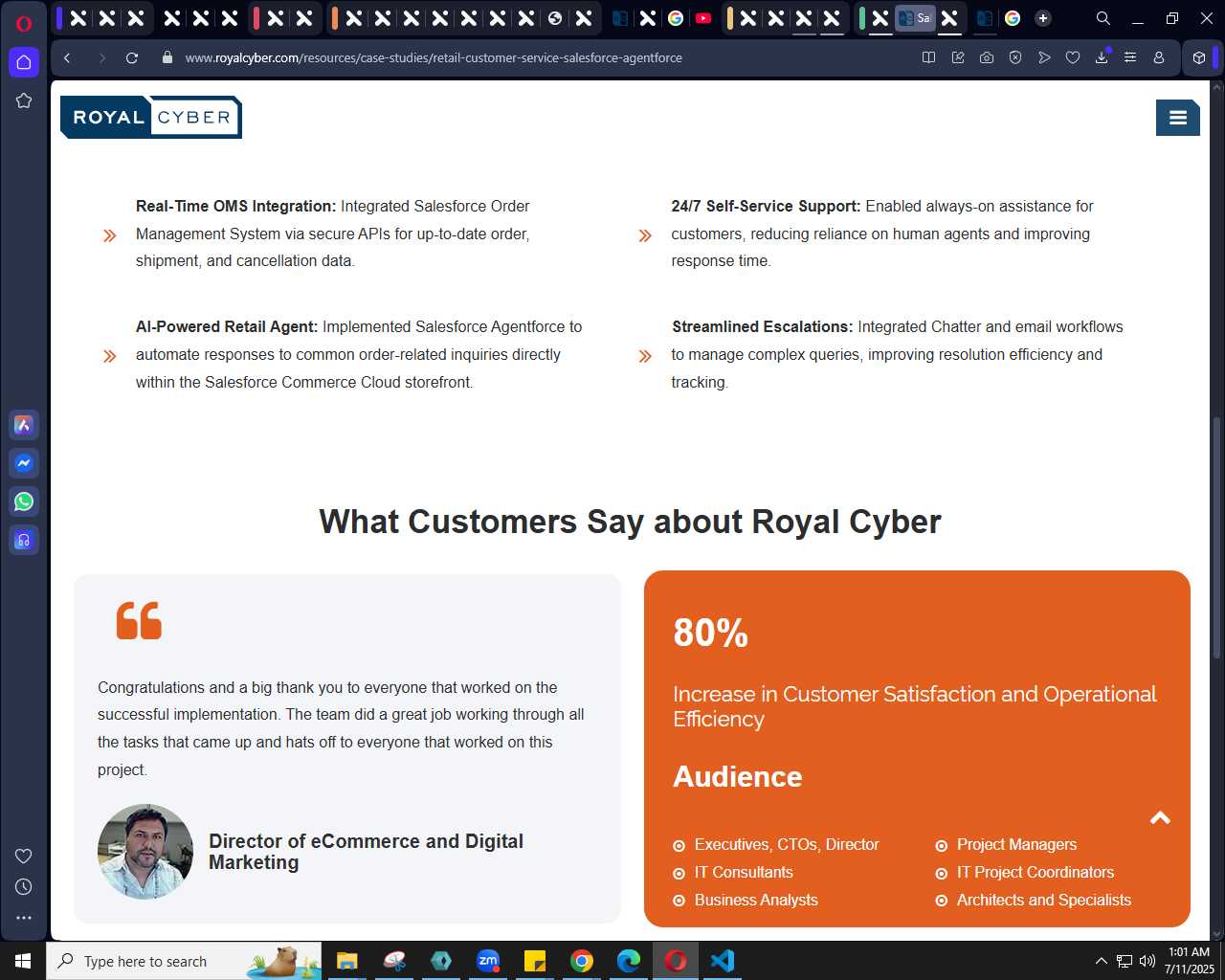Click the scroll-to-top arrow on the page
Screen dimensions: 1225x980
coord(1160,817)
